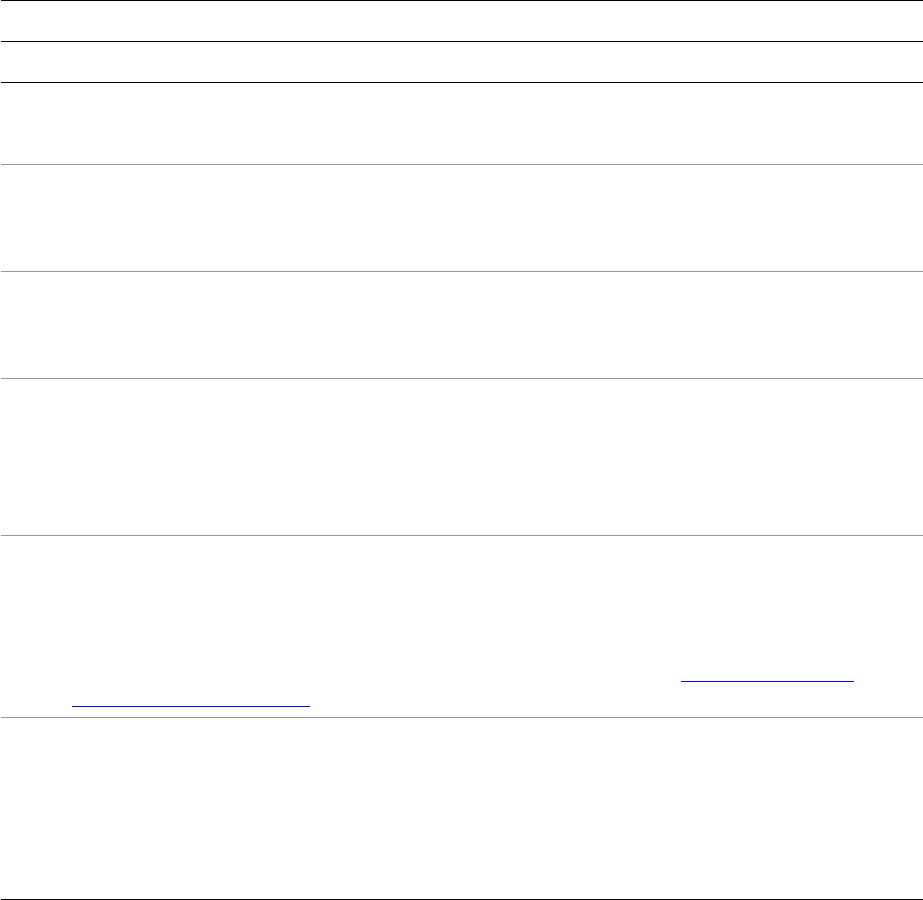
Task: Click the black bottom border of the table
Action: (461, 872)
